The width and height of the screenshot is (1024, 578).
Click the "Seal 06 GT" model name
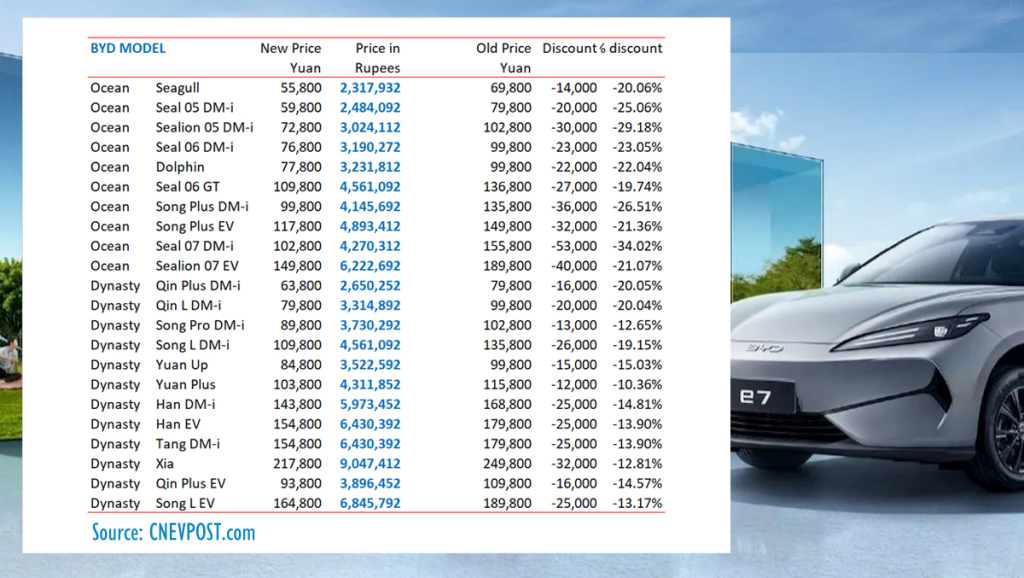click(187, 187)
